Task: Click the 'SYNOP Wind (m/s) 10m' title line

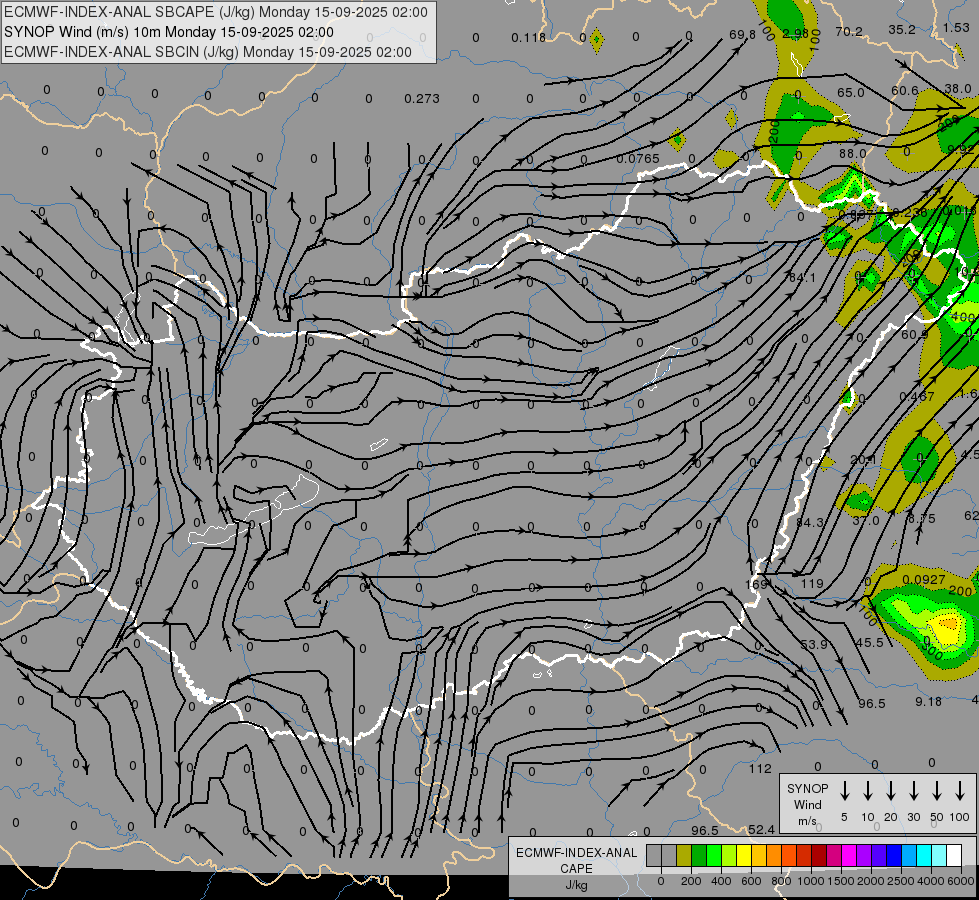Action: [x=169, y=32]
